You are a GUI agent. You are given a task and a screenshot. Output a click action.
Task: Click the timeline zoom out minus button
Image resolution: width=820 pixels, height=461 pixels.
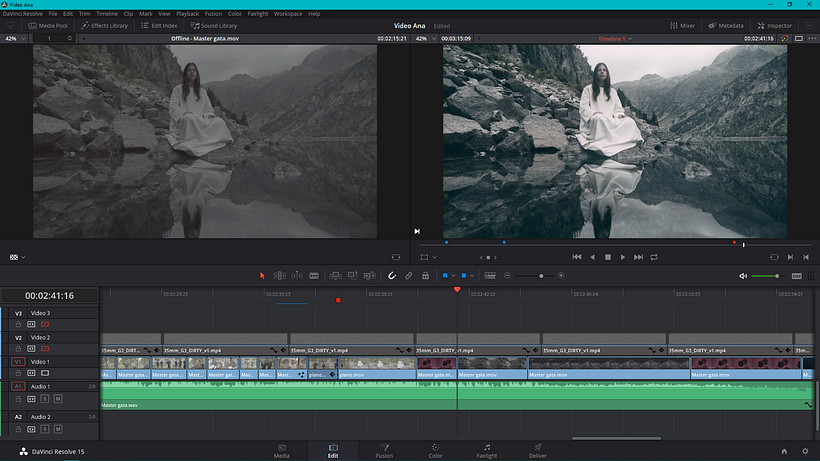pos(507,275)
